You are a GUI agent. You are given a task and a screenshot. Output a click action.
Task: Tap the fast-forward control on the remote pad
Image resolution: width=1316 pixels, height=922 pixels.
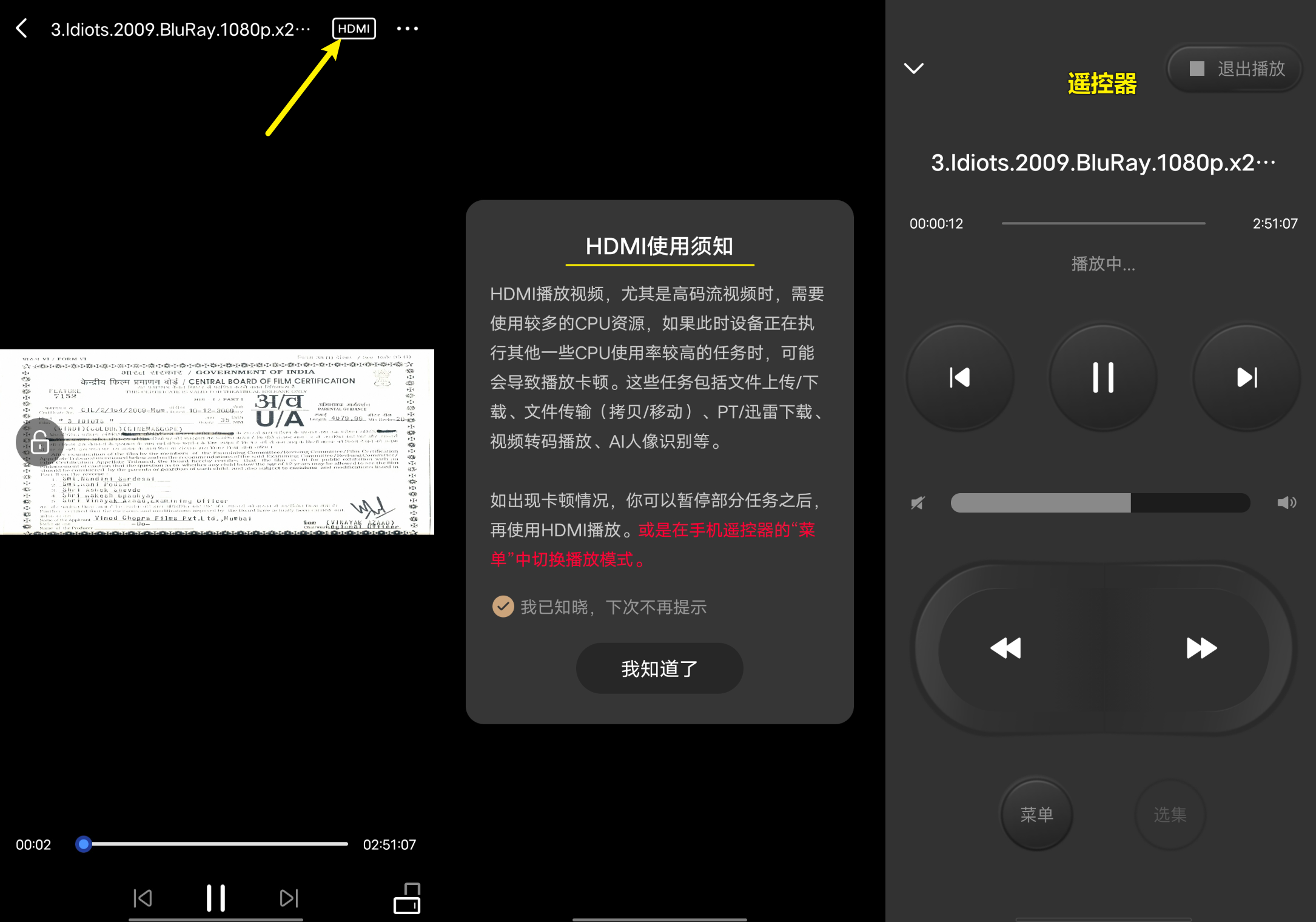click(1201, 647)
